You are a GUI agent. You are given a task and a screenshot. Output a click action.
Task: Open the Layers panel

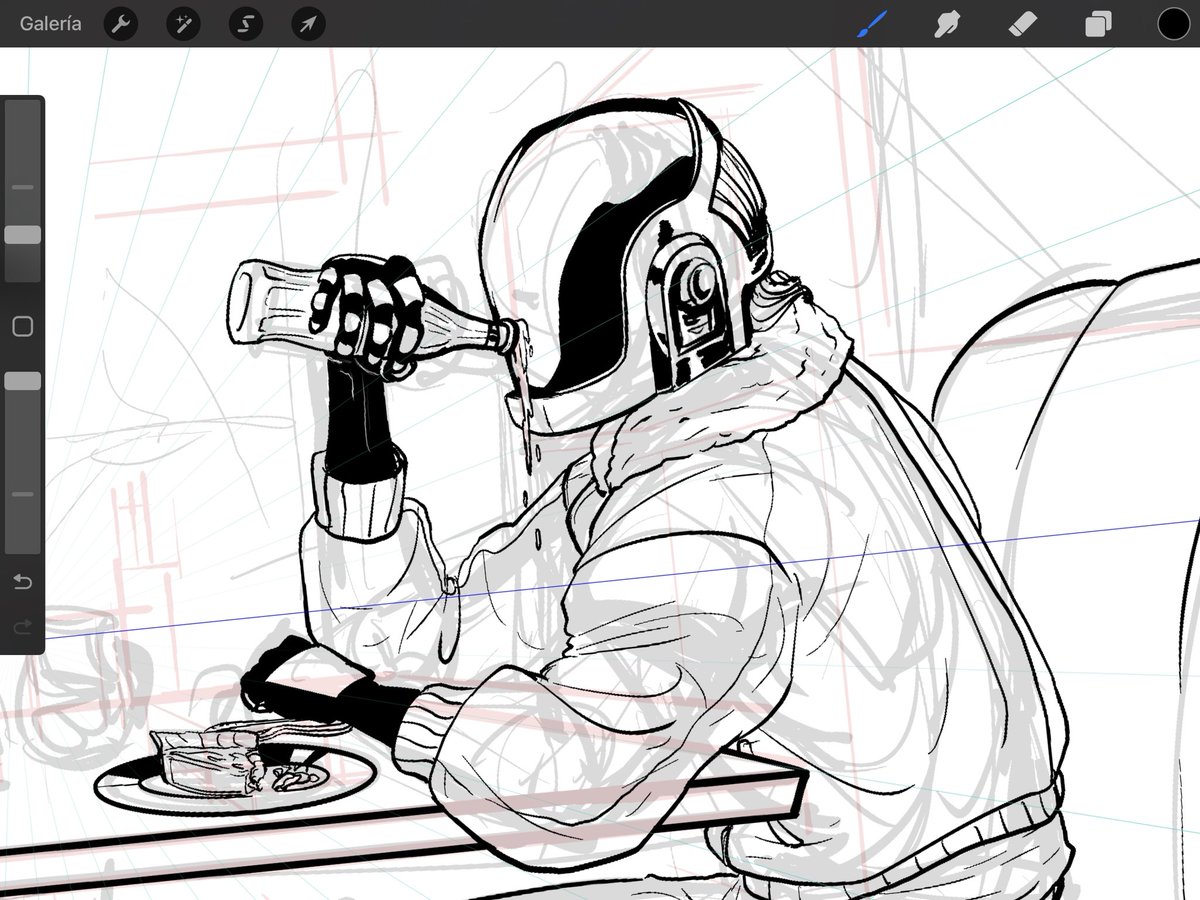[x=1098, y=23]
